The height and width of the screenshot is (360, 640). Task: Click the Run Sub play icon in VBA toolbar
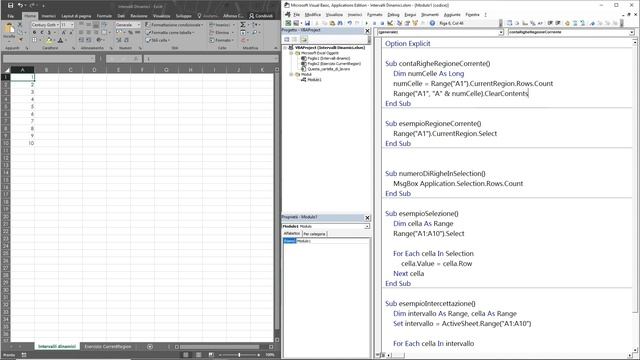click(367, 23)
